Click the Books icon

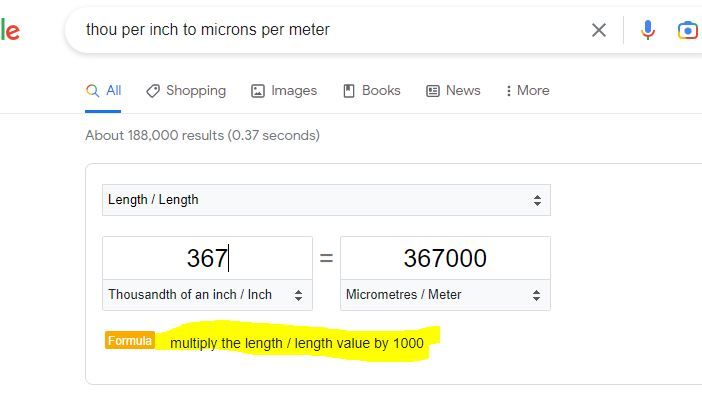pos(349,91)
